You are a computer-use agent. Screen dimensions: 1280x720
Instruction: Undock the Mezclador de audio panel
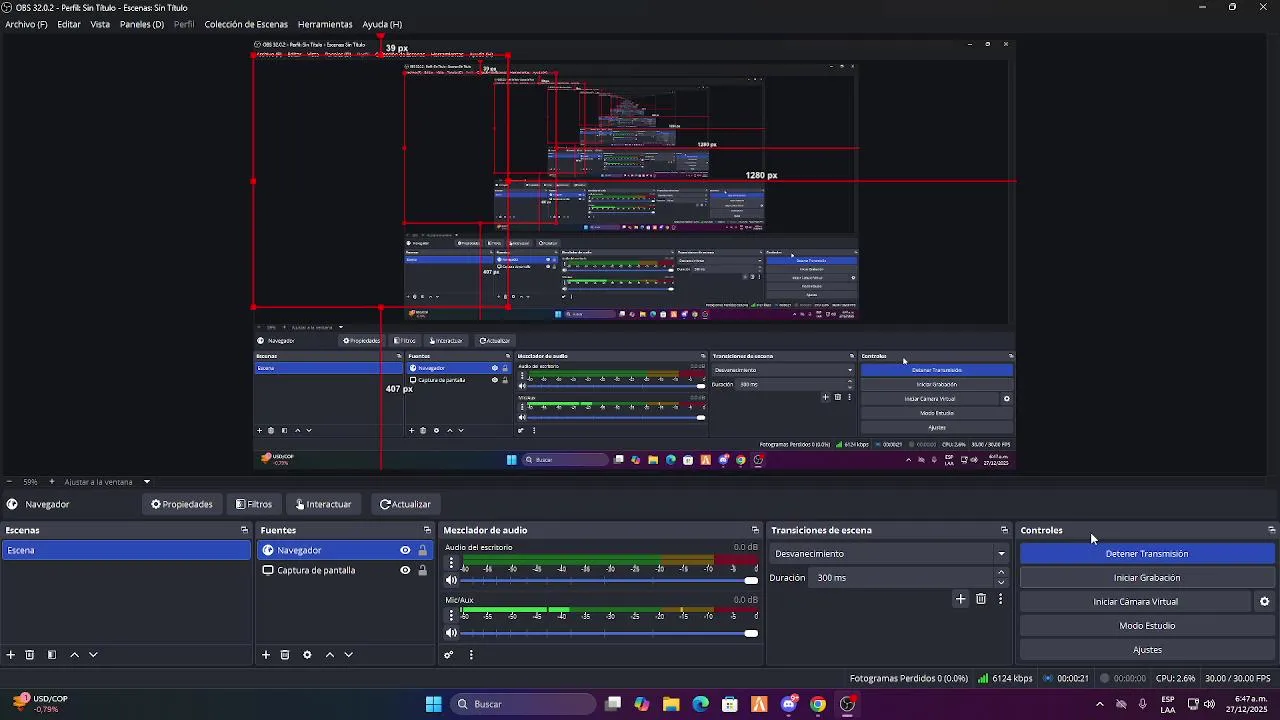tap(755, 530)
